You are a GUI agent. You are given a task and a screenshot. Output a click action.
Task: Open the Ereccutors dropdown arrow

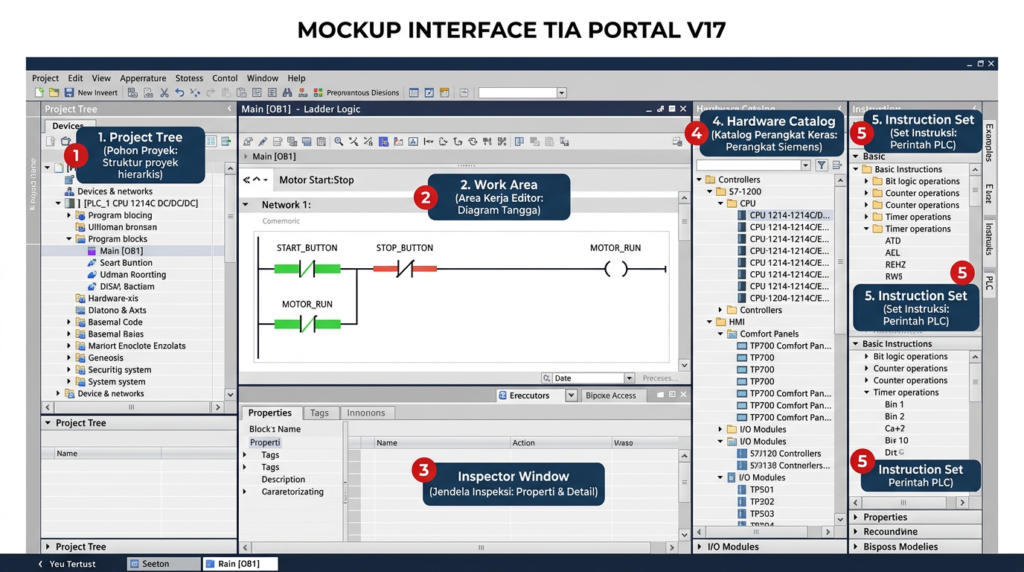(x=571, y=395)
